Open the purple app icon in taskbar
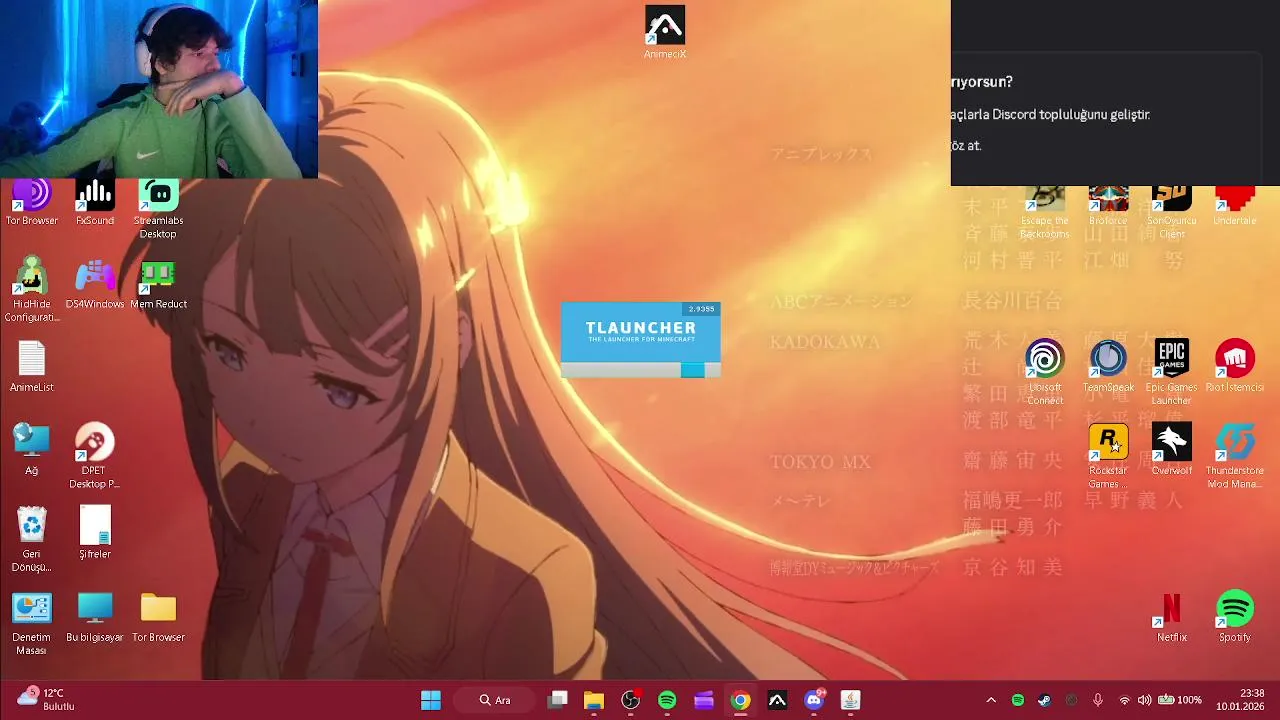The width and height of the screenshot is (1280, 720). coord(704,700)
